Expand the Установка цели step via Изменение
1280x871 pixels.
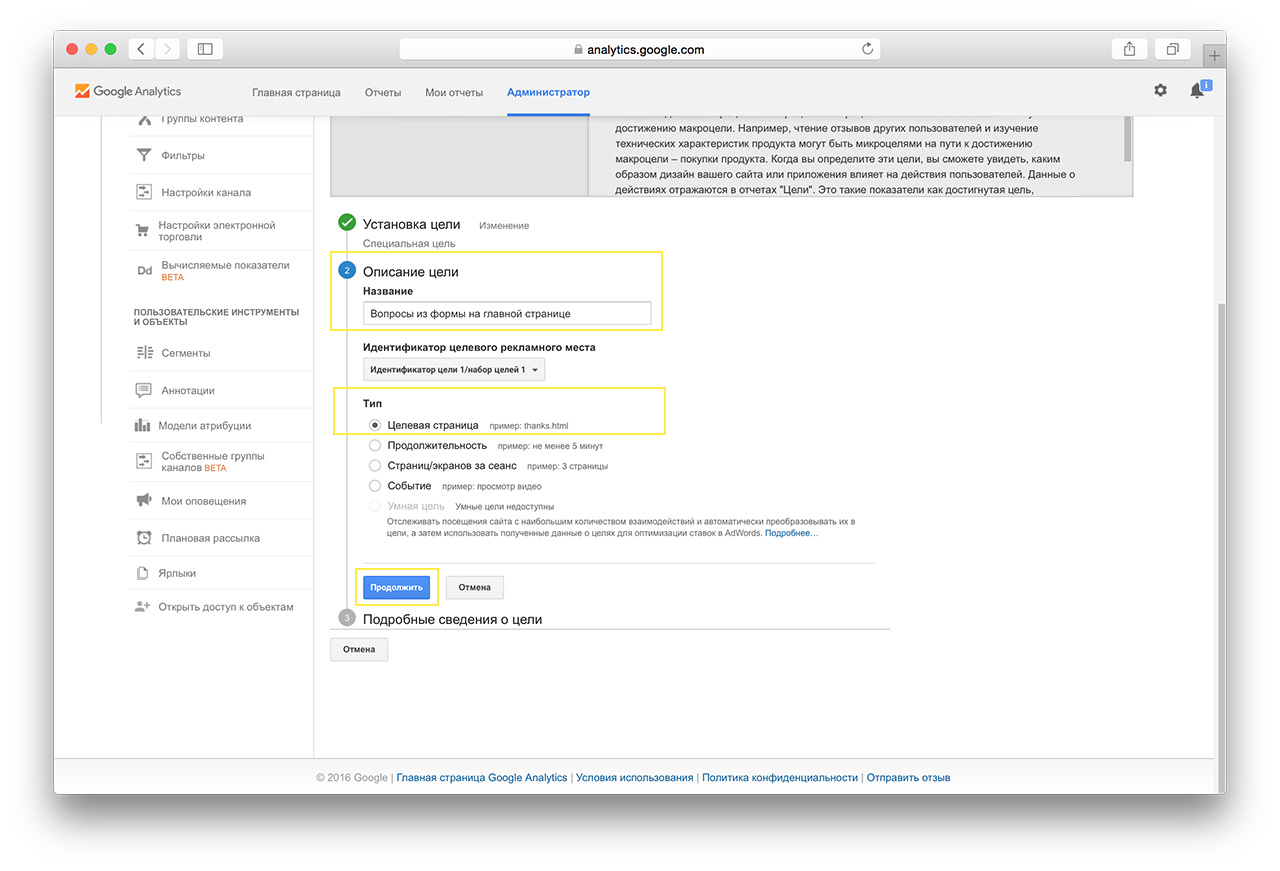point(503,226)
